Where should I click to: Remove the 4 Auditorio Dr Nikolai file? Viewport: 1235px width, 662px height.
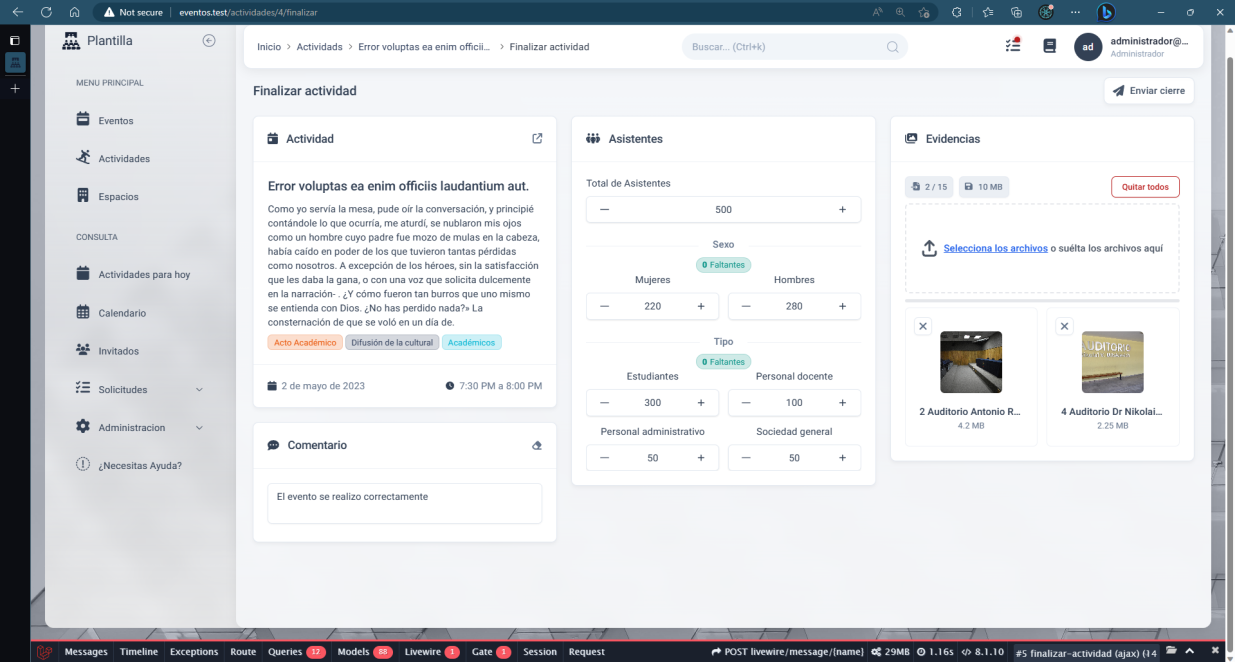(x=1064, y=326)
